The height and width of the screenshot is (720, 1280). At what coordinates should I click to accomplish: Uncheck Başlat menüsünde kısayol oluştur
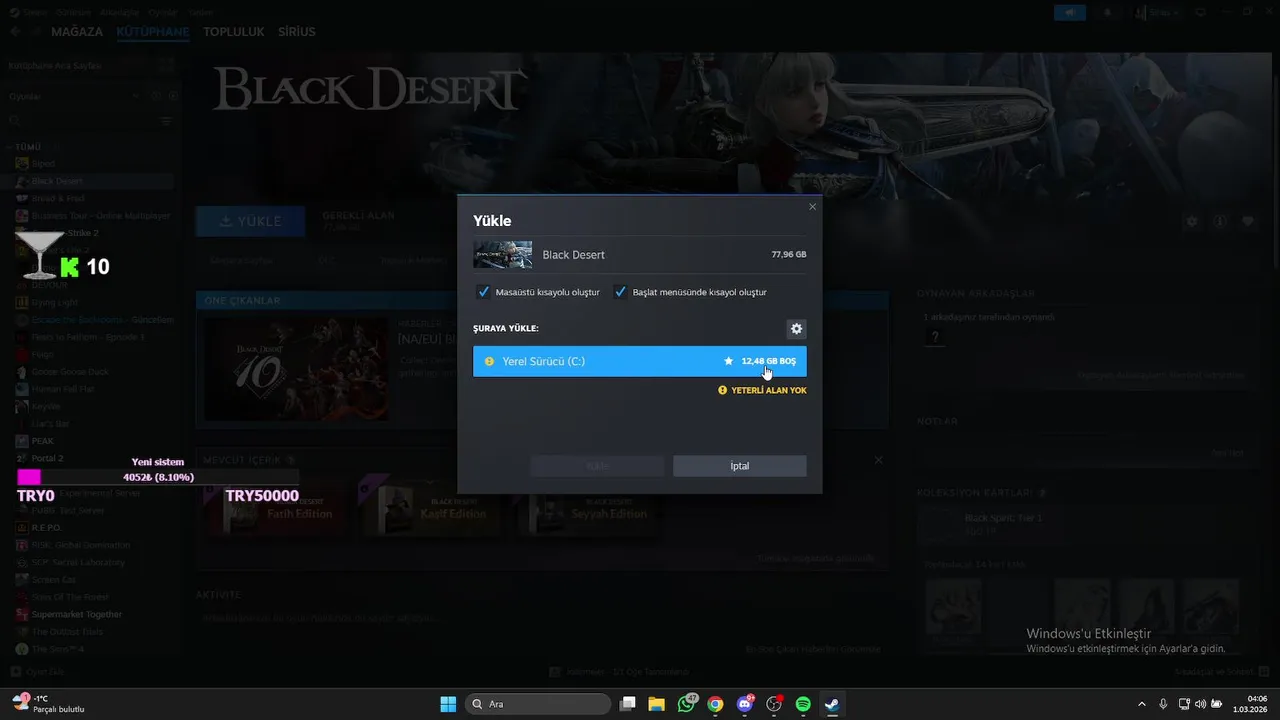620,292
